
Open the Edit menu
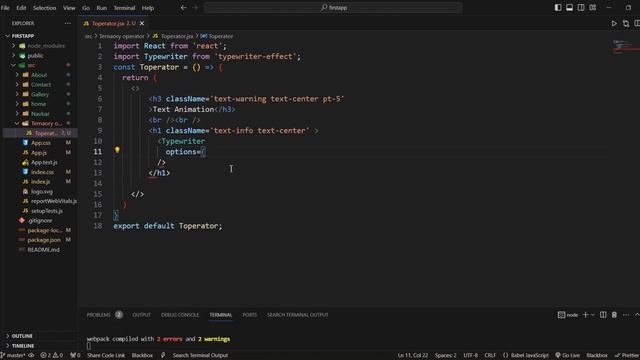(x=21, y=8)
